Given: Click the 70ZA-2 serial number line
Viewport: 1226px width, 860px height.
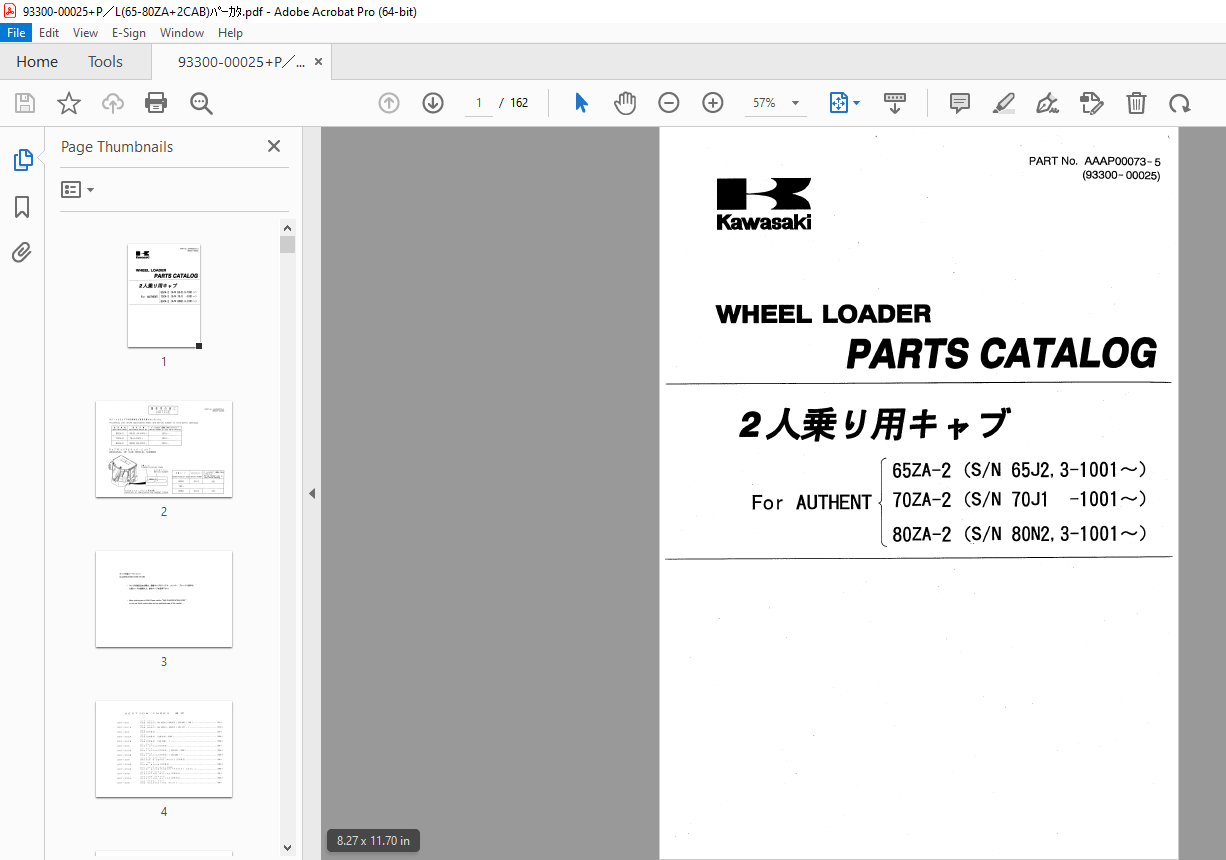Looking at the screenshot, I should point(1019,499).
